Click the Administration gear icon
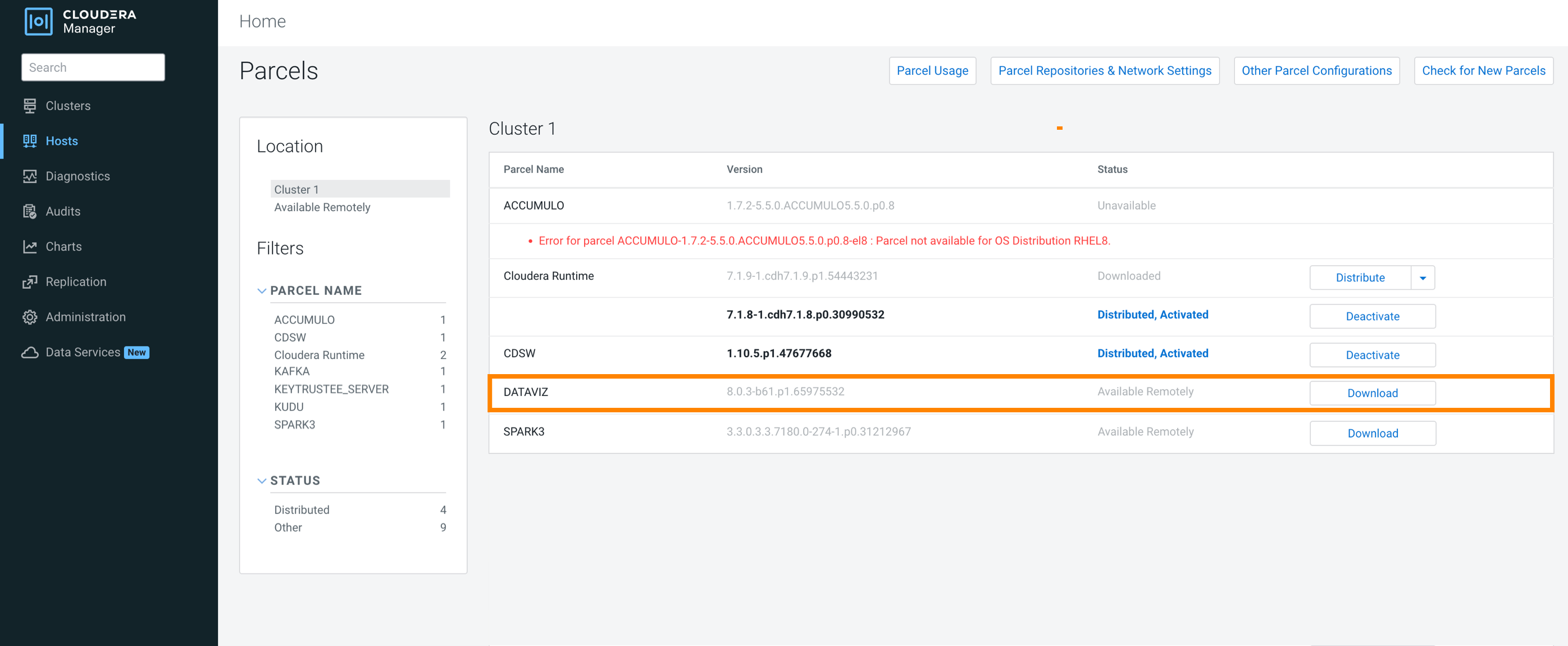This screenshot has width=1568, height=646. pyautogui.click(x=30, y=317)
